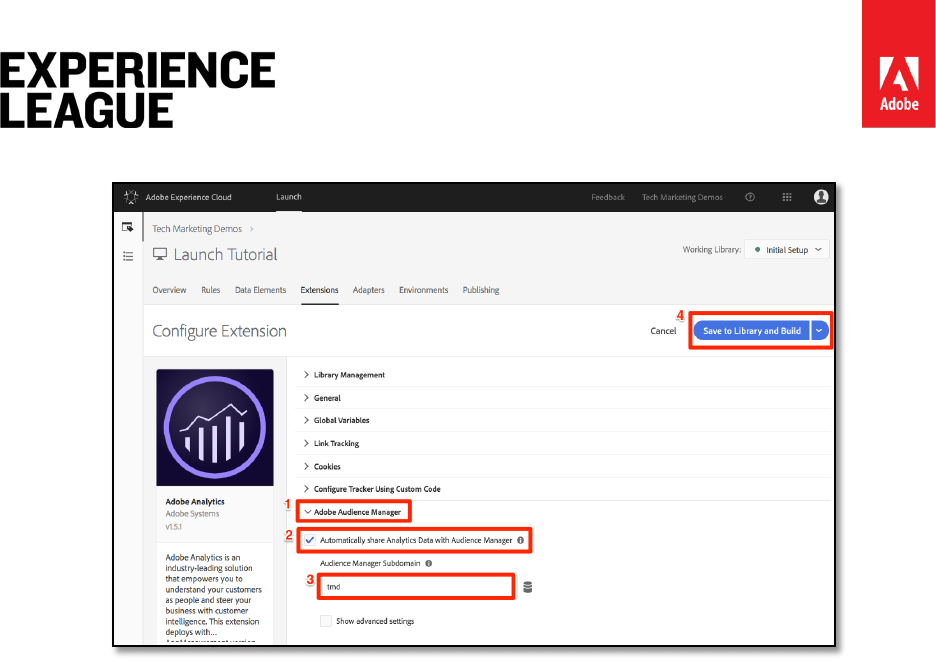
Task: Click the breadcrumb chevron after Tech Marketing Demos
Action: [252, 229]
